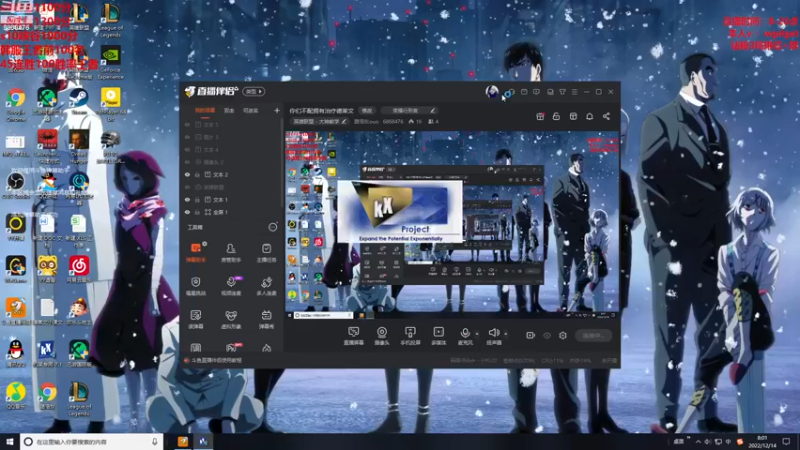Click the taskbar search box
This screenshot has width=800, height=450.
click(92, 441)
